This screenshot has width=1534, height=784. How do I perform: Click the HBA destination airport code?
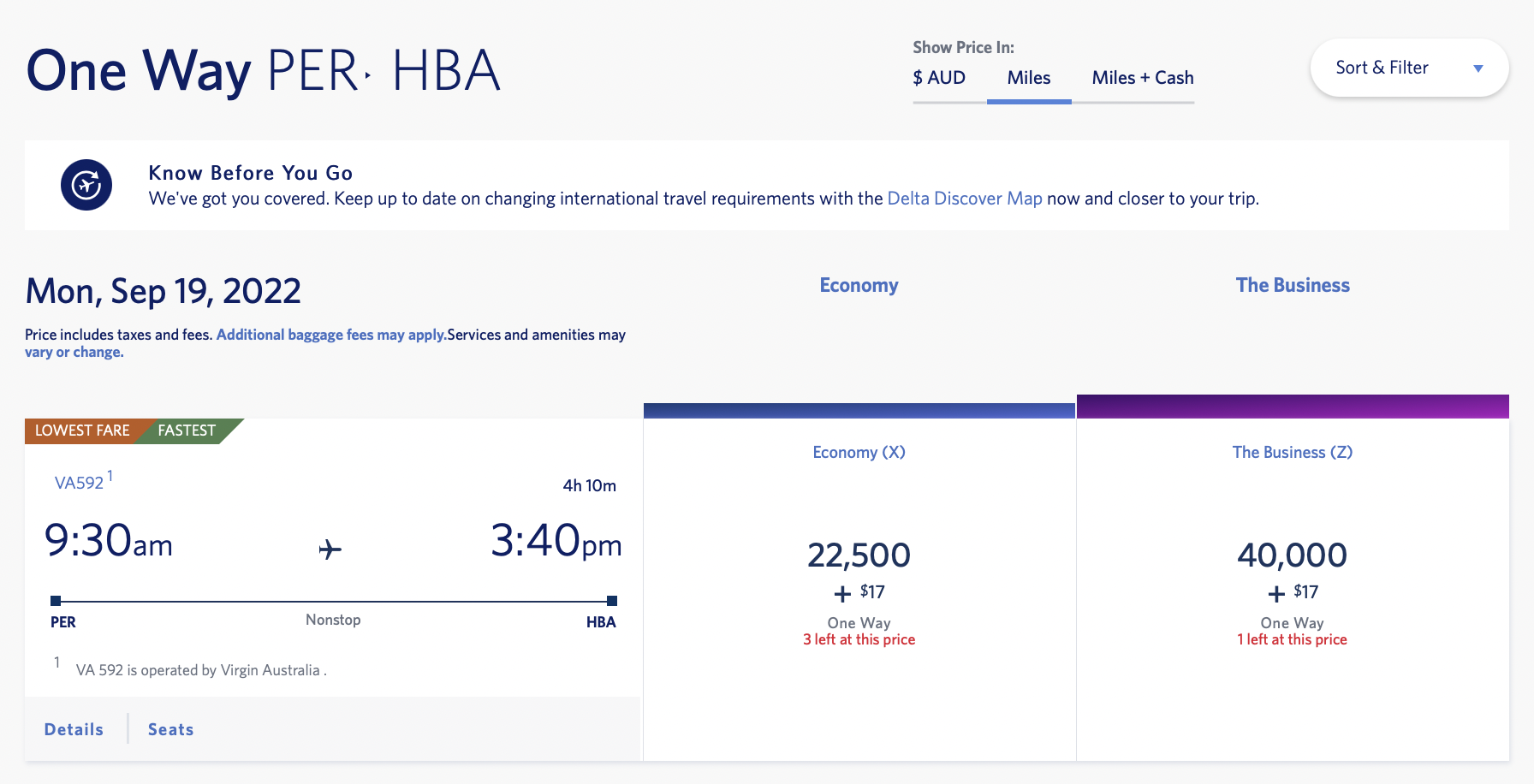(x=601, y=622)
